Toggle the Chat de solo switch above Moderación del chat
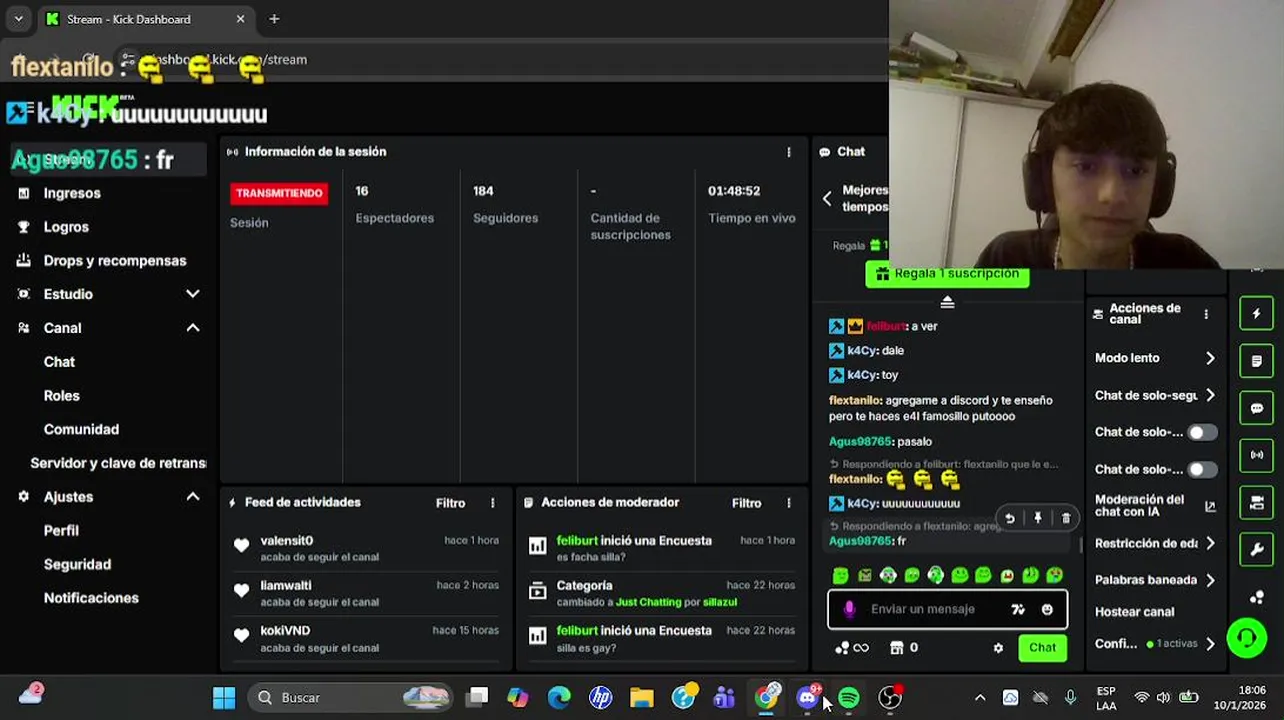 click(1201, 469)
